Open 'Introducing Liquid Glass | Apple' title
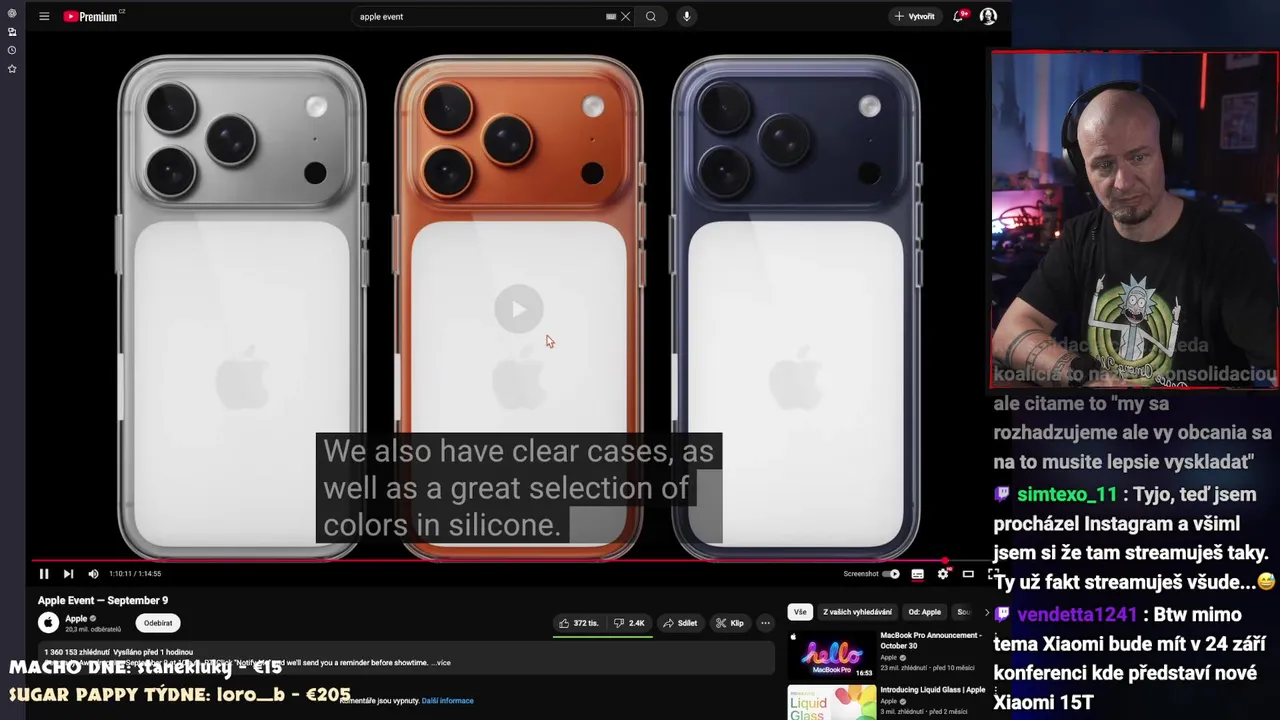The image size is (1280, 720). [x=932, y=690]
